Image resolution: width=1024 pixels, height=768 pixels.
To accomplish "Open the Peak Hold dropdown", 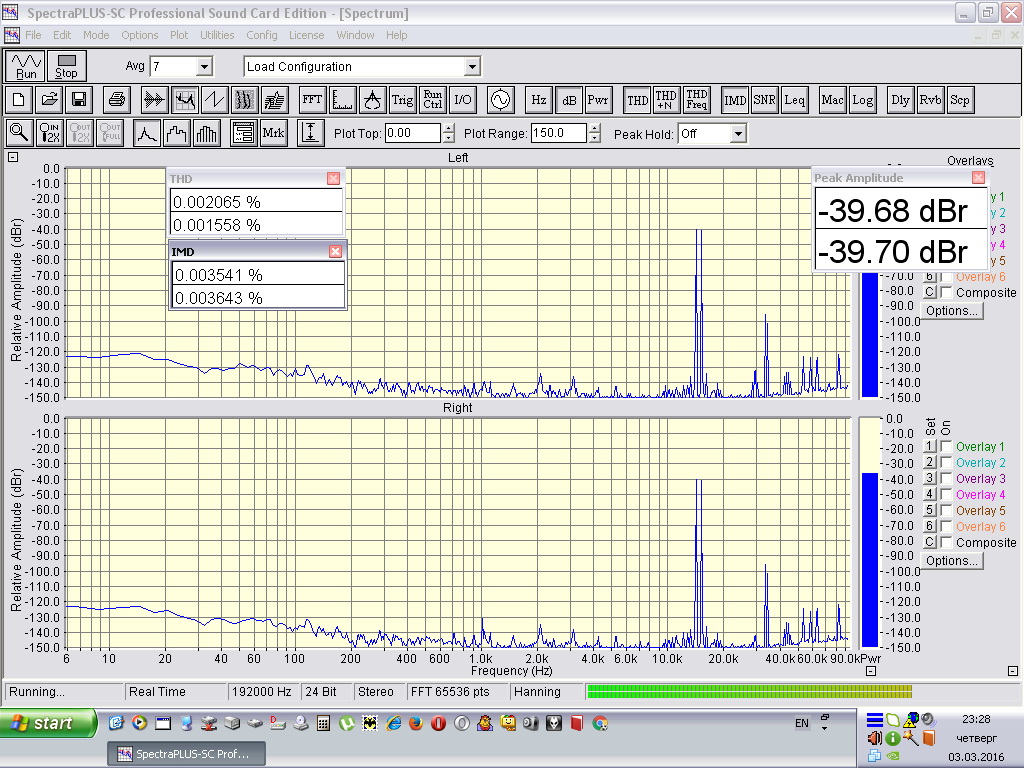I will point(738,134).
